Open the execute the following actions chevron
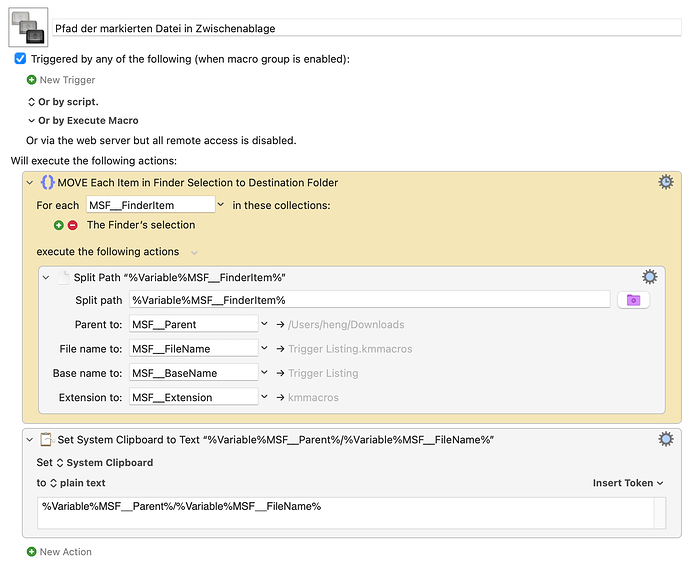The image size is (690, 565). (194, 253)
